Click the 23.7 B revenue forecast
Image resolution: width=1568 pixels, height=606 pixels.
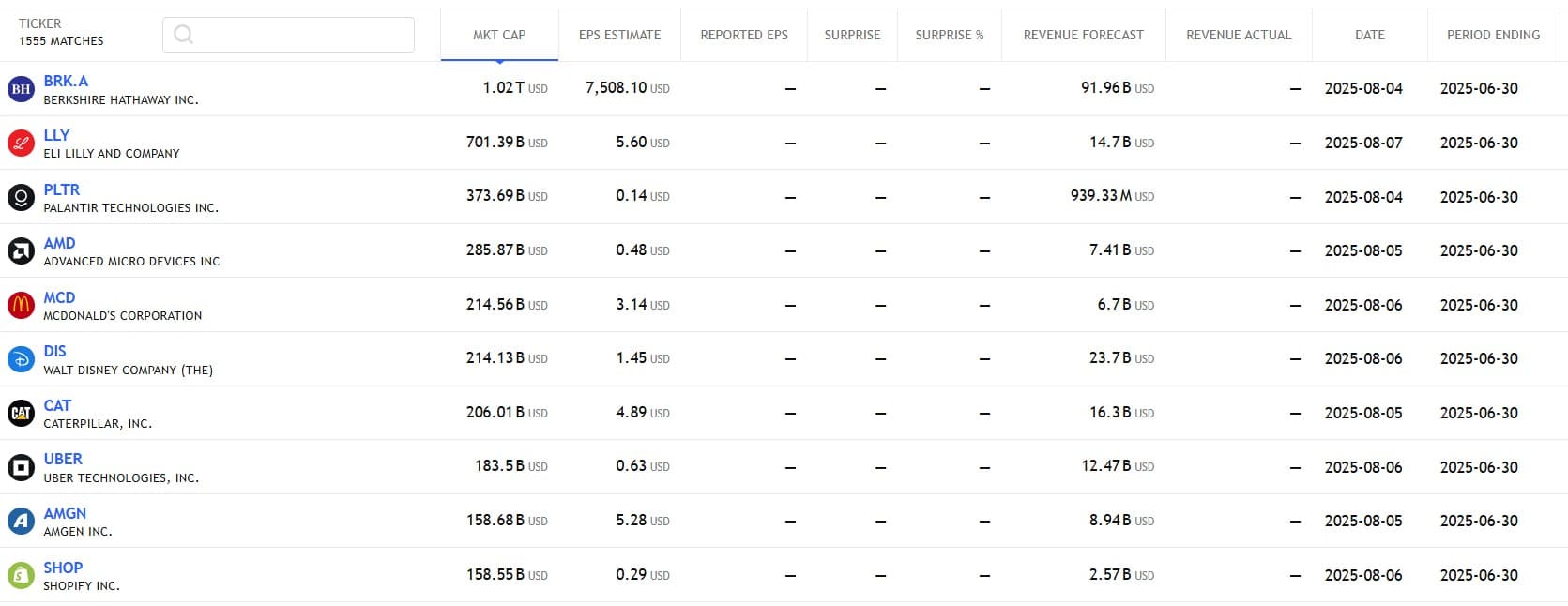(x=1121, y=358)
